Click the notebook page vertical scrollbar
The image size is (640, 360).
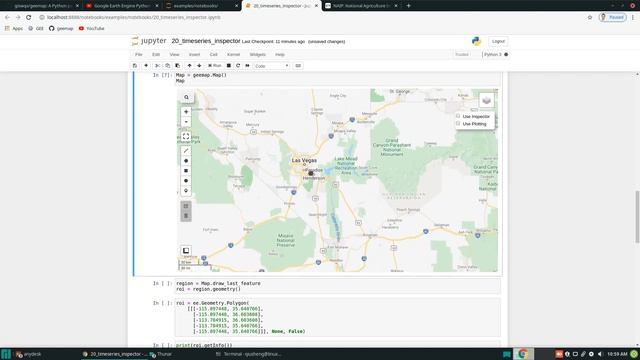[x=637, y=217]
